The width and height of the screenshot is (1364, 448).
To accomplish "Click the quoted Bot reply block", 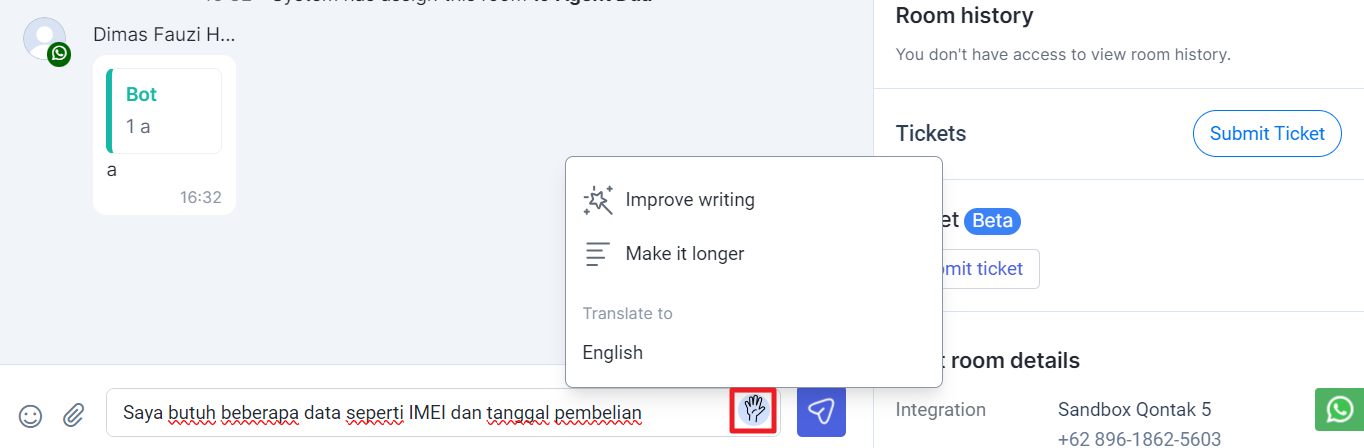I will (164, 111).
